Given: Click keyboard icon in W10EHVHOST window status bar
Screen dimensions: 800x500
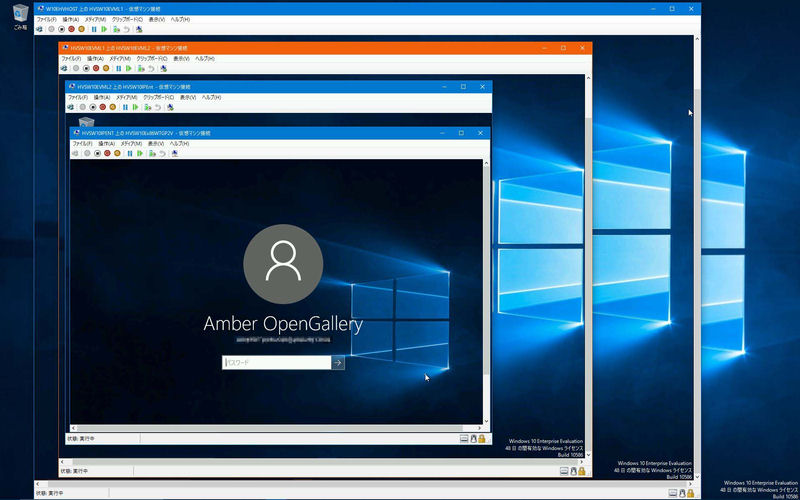Looking at the screenshot, I should pyautogui.click(x=673, y=493).
